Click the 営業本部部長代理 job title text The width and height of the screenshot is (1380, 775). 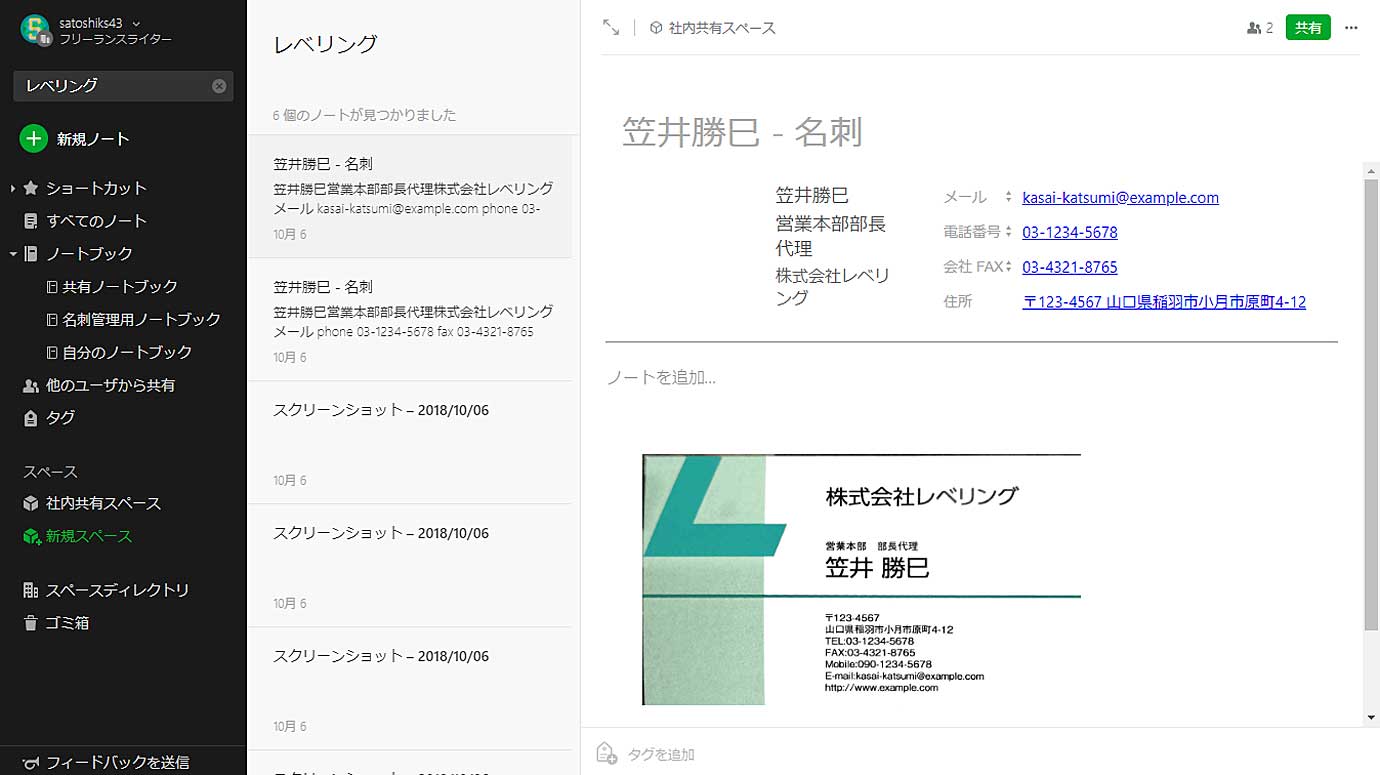click(831, 236)
